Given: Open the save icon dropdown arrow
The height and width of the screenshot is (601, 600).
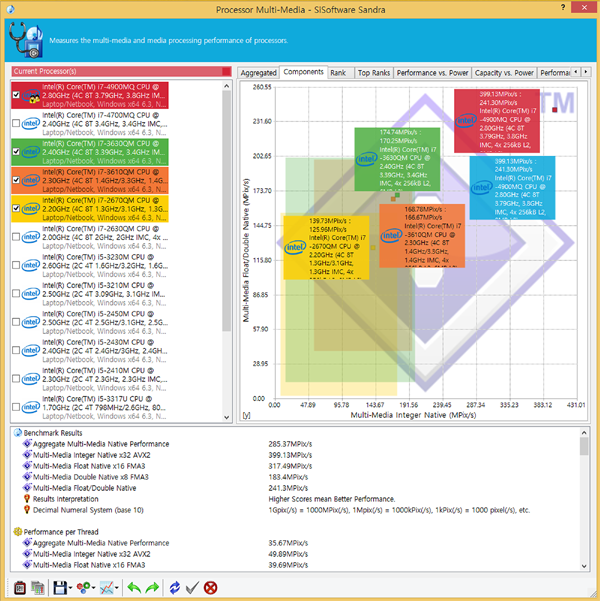Looking at the screenshot, I should (x=71, y=588).
